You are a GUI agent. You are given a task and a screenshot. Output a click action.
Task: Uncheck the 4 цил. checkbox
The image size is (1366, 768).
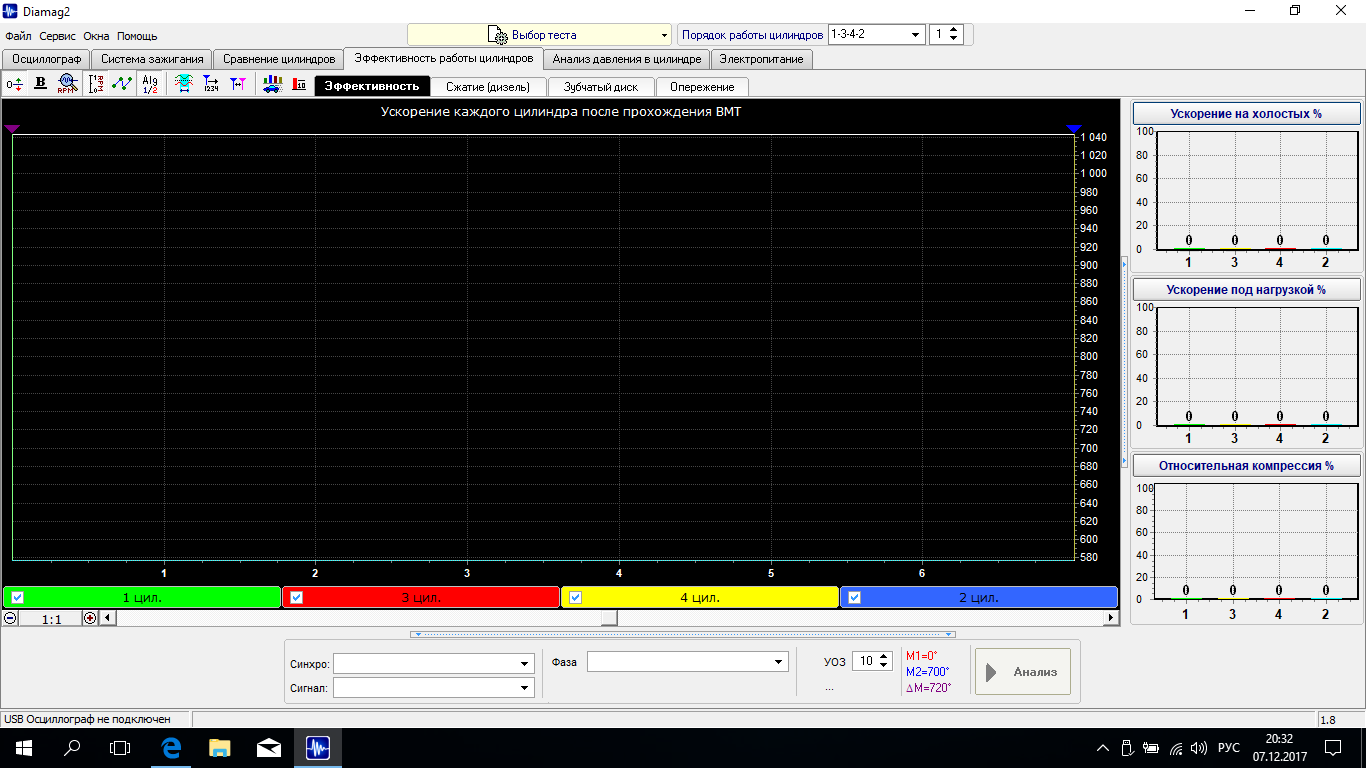point(575,598)
